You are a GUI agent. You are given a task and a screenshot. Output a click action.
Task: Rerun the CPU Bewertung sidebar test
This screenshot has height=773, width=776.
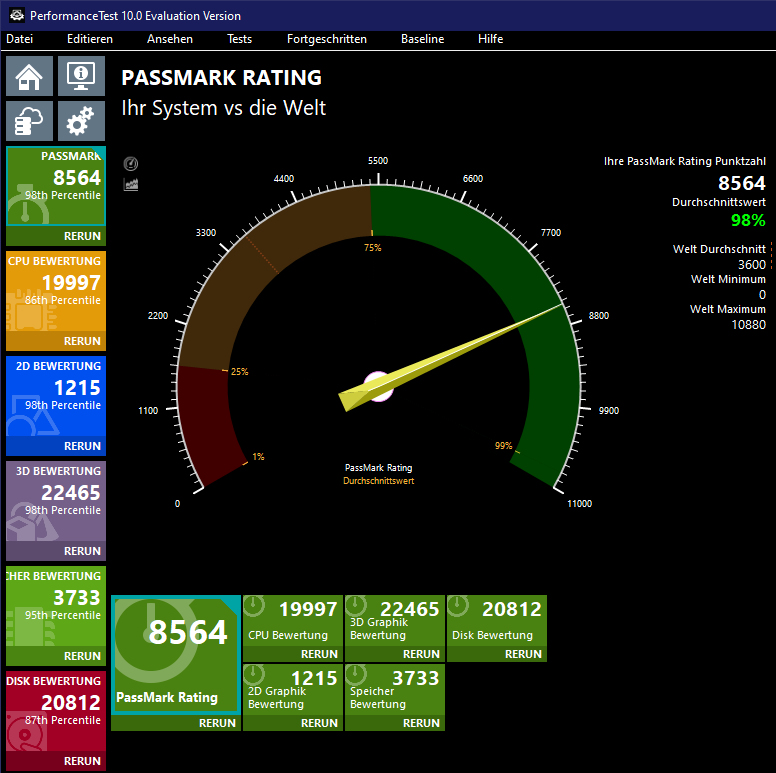pyautogui.click(x=82, y=341)
